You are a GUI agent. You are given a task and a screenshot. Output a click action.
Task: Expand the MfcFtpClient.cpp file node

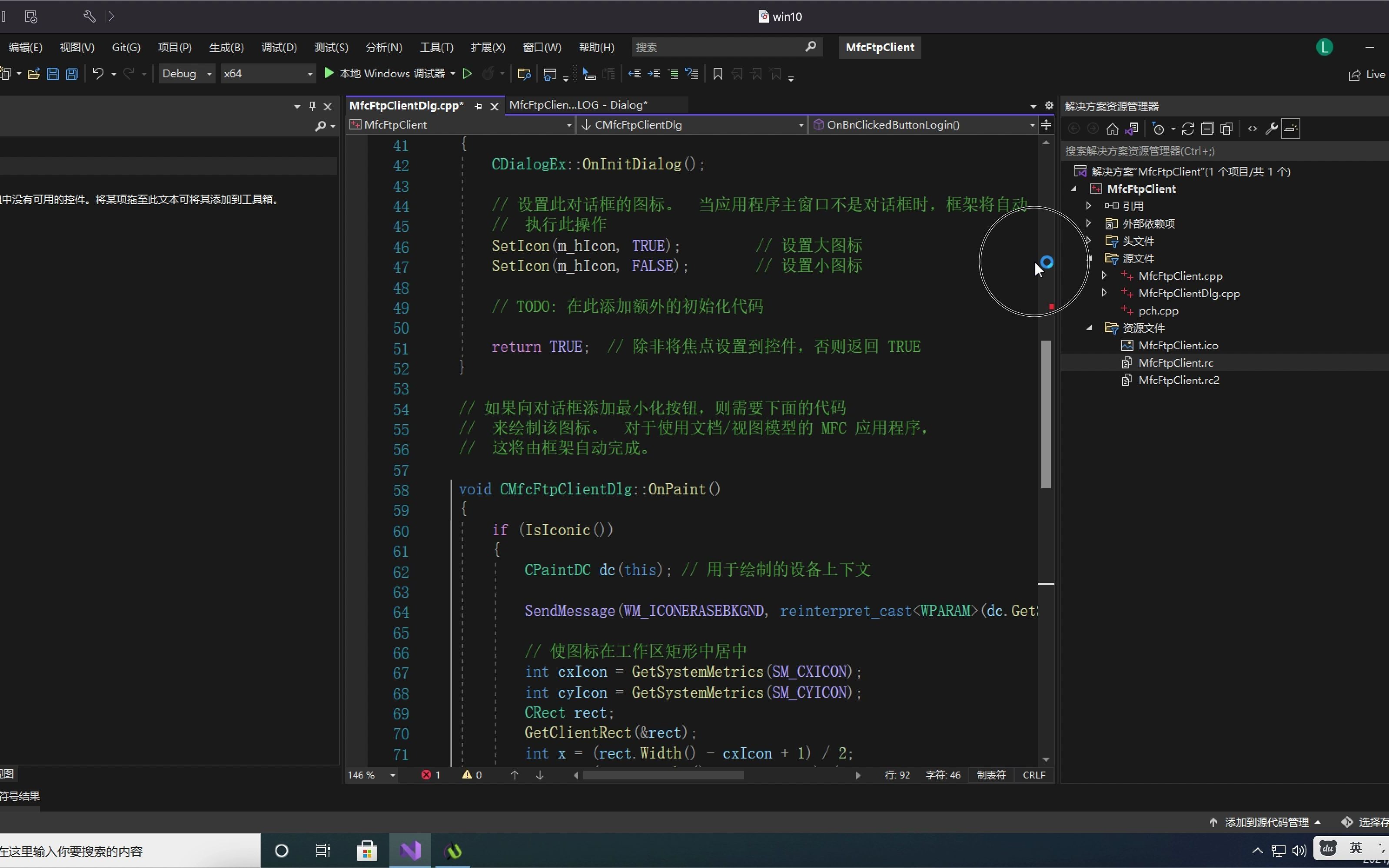pos(1103,275)
